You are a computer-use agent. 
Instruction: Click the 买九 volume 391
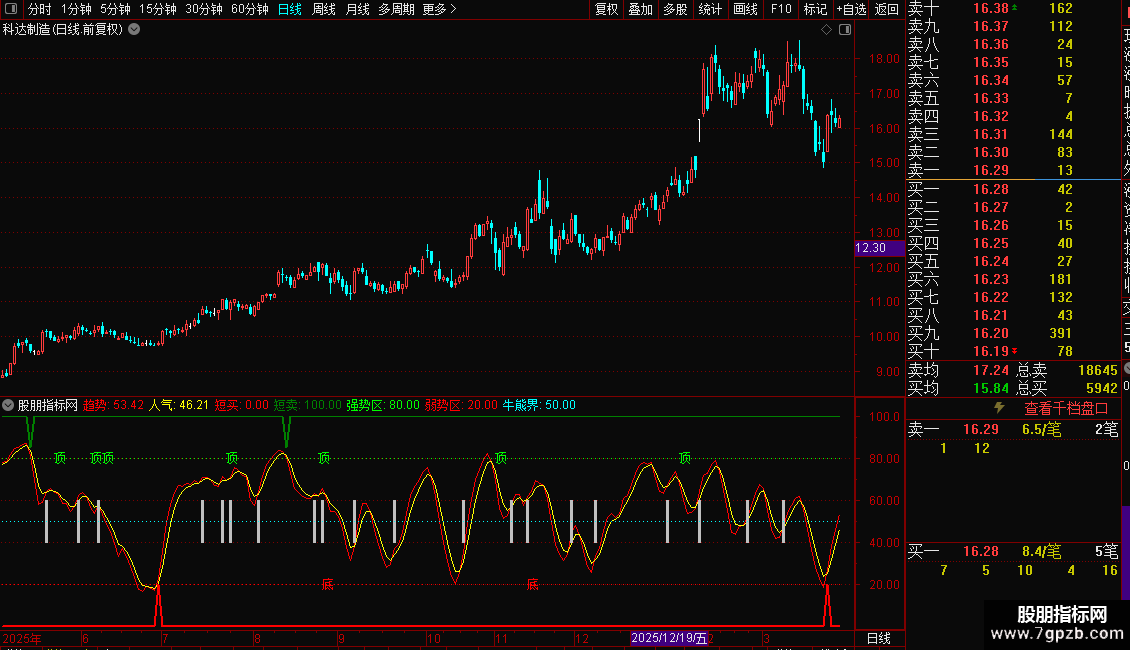(x=1060, y=333)
